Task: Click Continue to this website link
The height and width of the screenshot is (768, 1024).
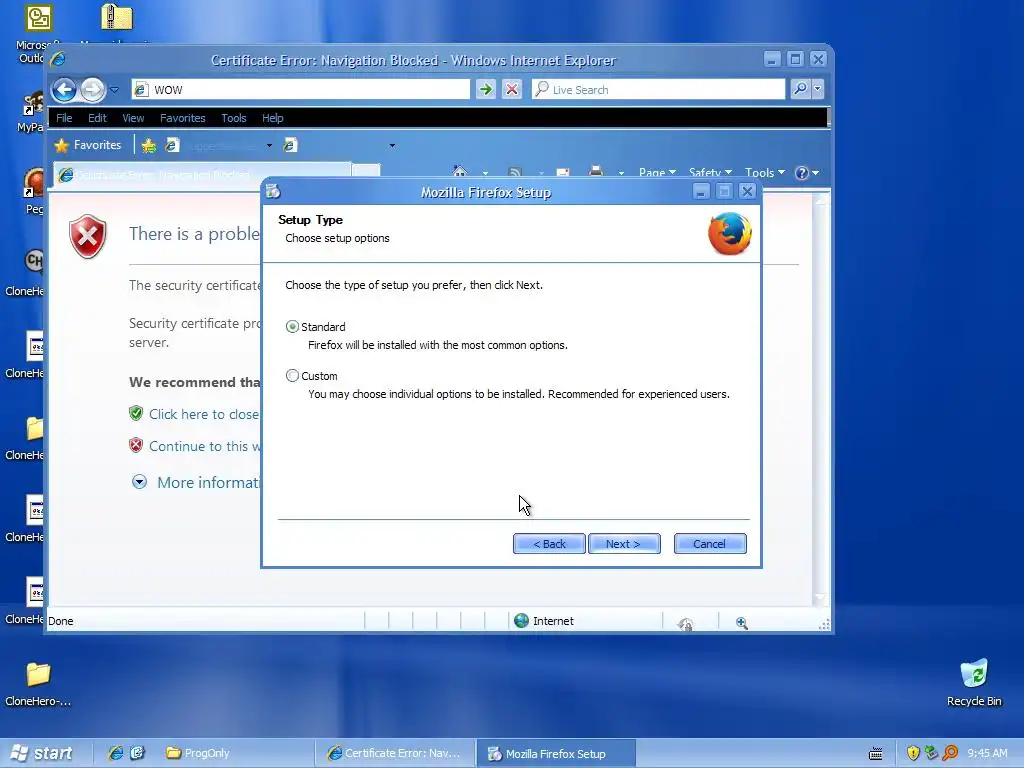Action: coord(204,446)
